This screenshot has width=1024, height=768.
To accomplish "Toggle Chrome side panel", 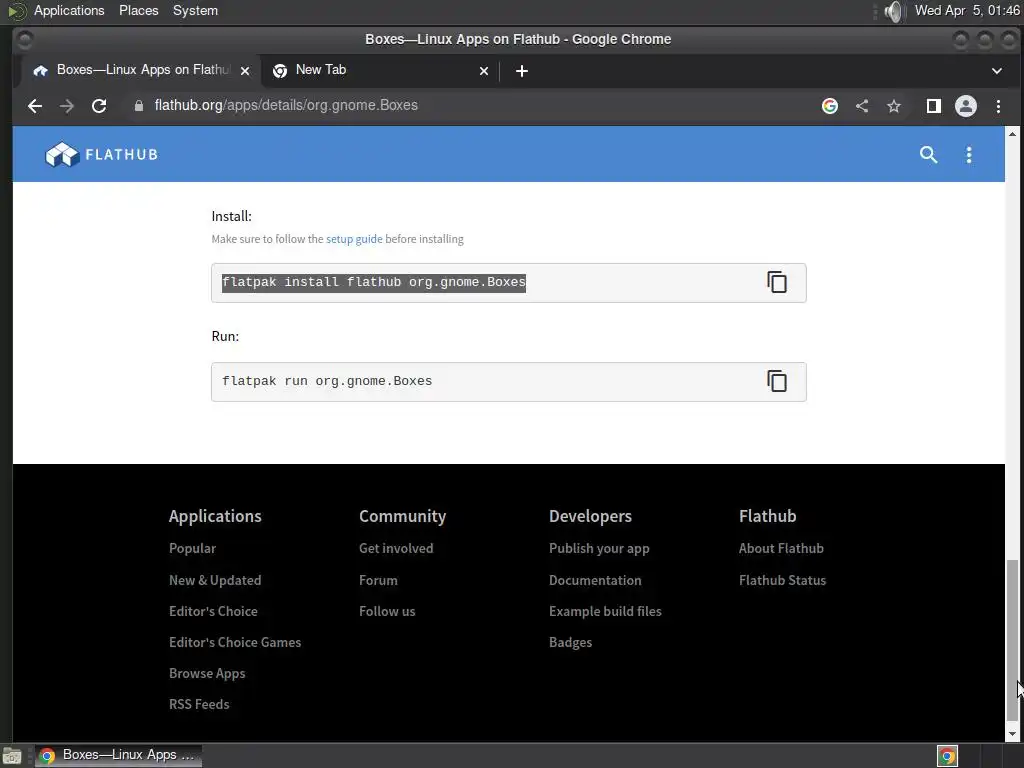I will point(933,106).
